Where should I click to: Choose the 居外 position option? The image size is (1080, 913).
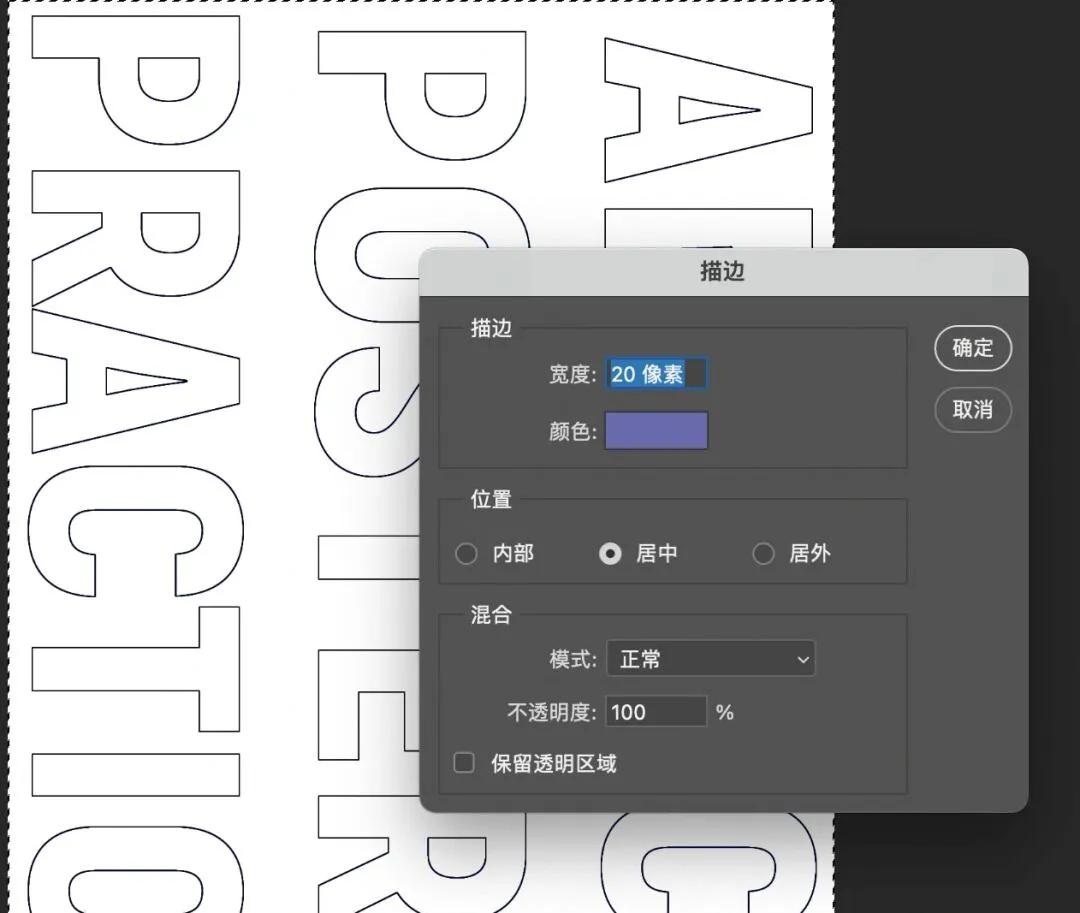click(x=763, y=553)
